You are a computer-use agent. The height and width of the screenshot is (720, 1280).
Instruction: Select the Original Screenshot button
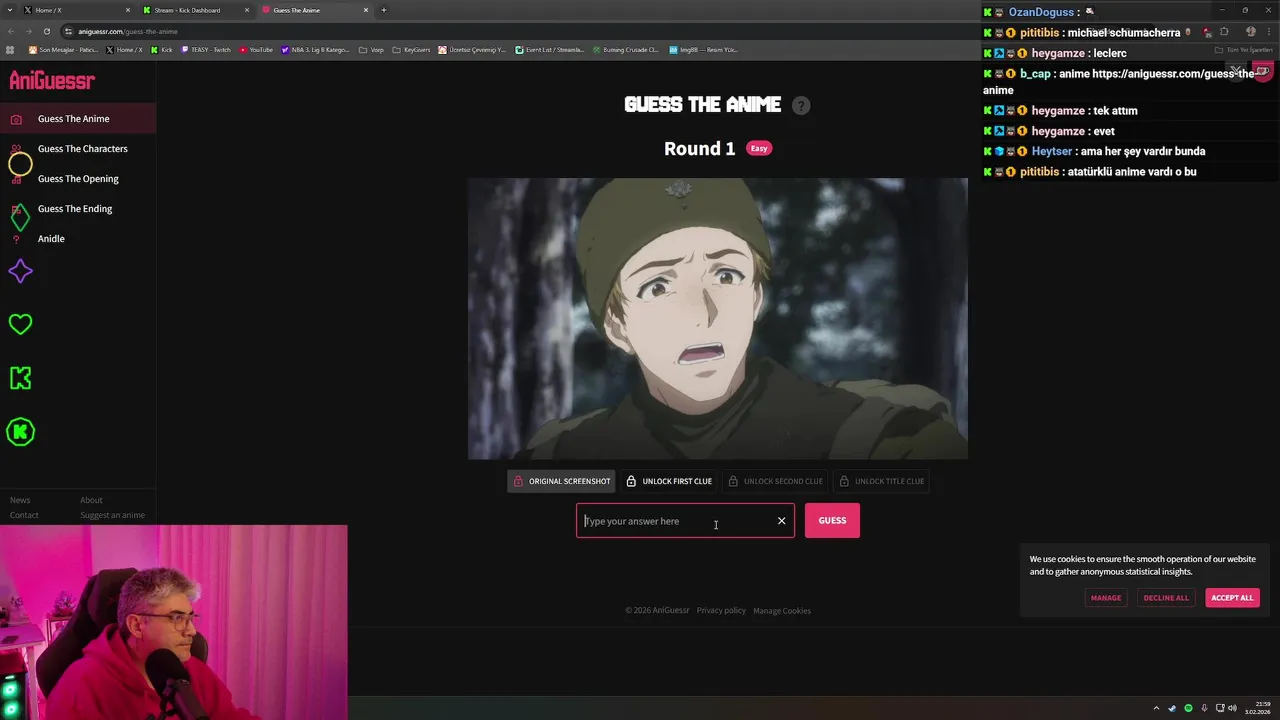pos(561,481)
